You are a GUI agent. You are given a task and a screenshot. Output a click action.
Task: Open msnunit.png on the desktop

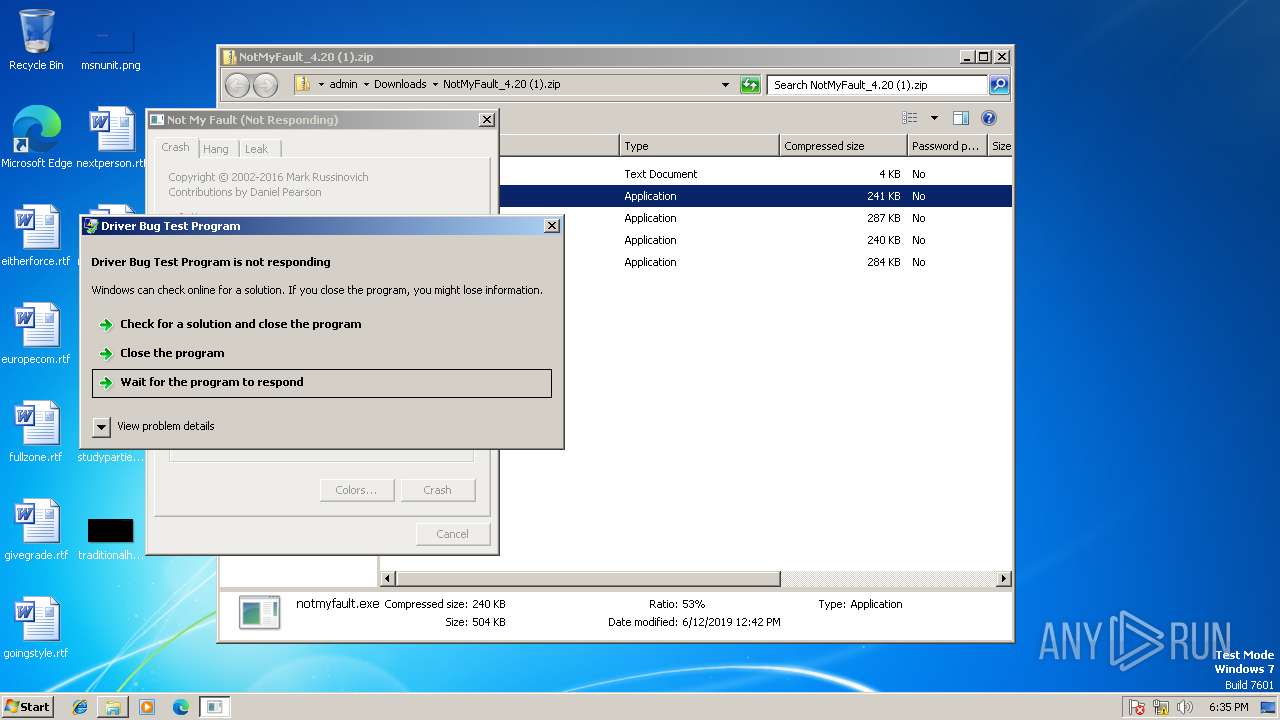tap(110, 48)
